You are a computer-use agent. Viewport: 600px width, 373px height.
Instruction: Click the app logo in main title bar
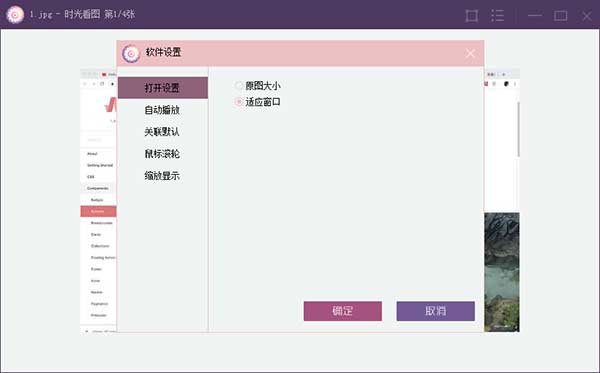pyautogui.click(x=15, y=15)
